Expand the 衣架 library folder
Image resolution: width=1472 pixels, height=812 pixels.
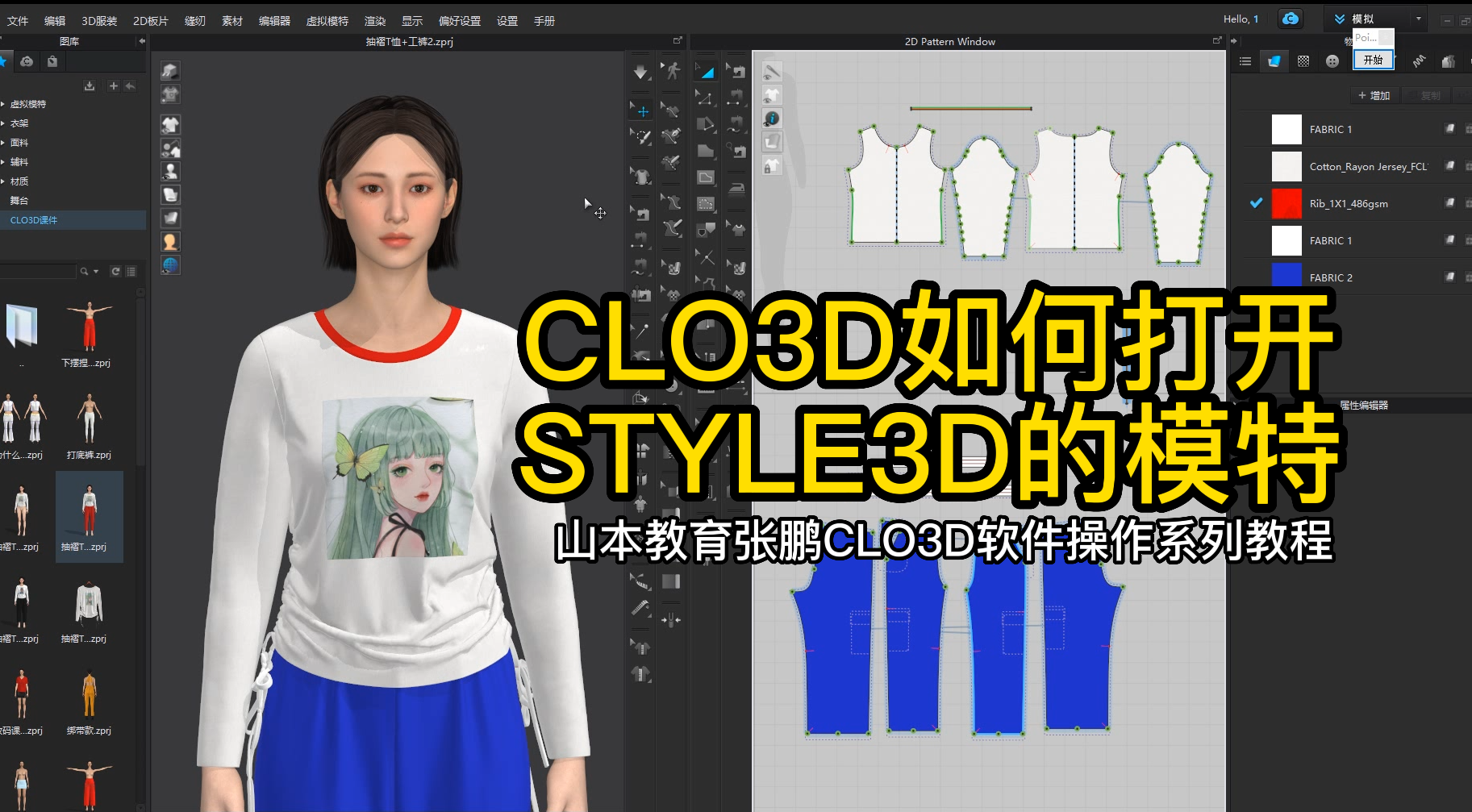tap(3, 123)
